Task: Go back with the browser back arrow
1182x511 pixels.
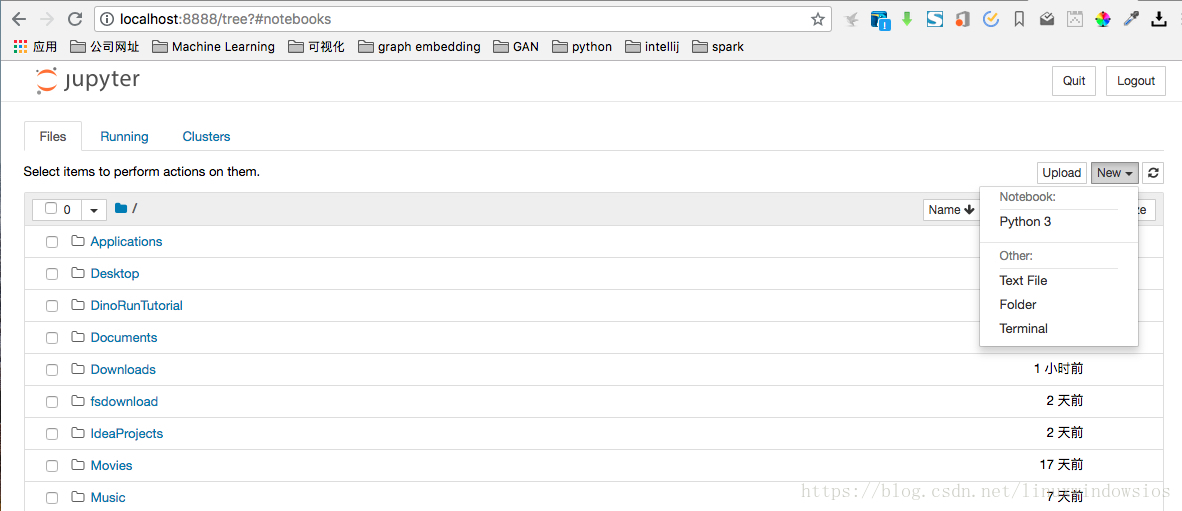Action: pos(19,20)
